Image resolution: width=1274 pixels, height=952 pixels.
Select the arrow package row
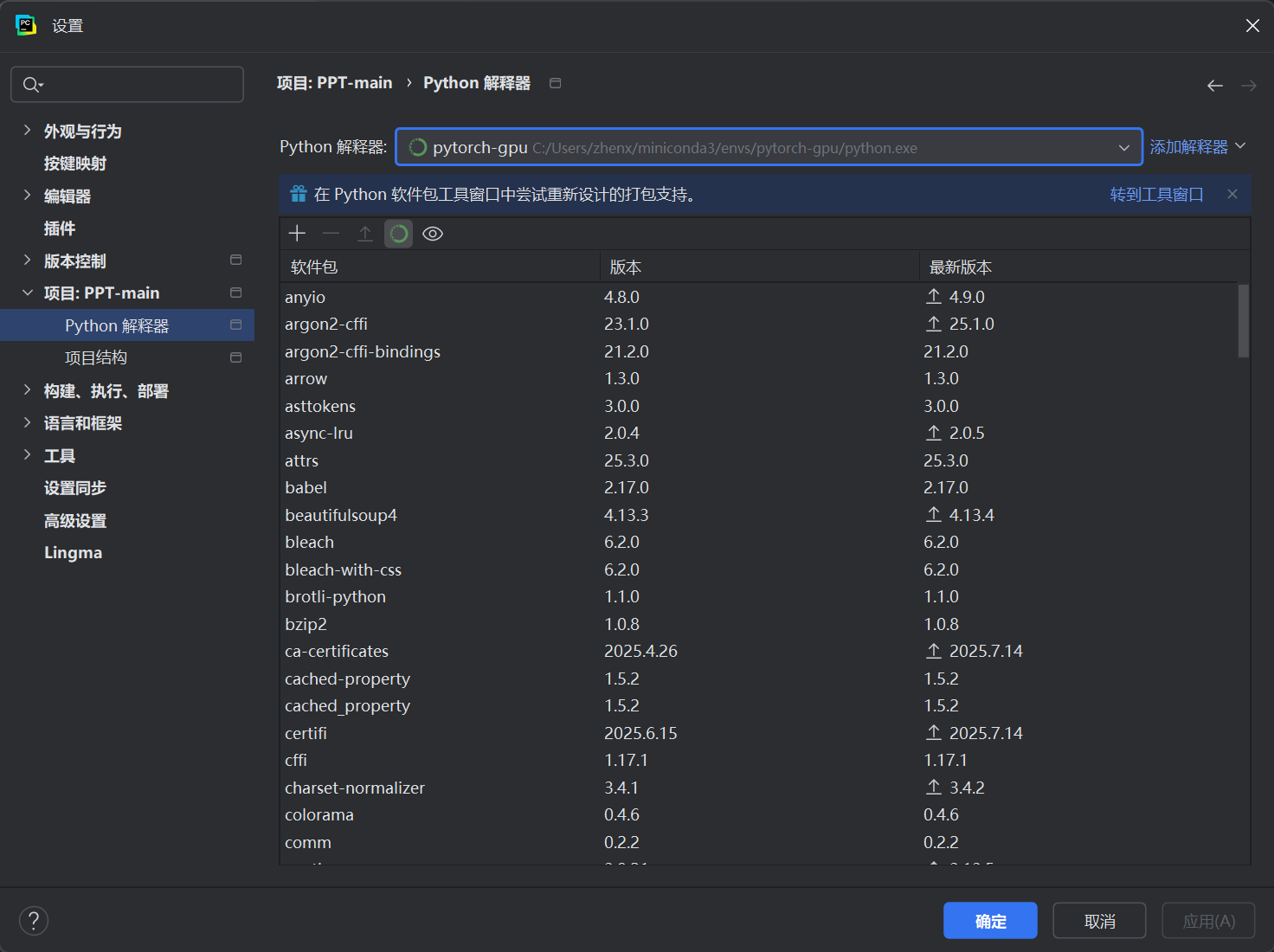[x=759, y=378]
